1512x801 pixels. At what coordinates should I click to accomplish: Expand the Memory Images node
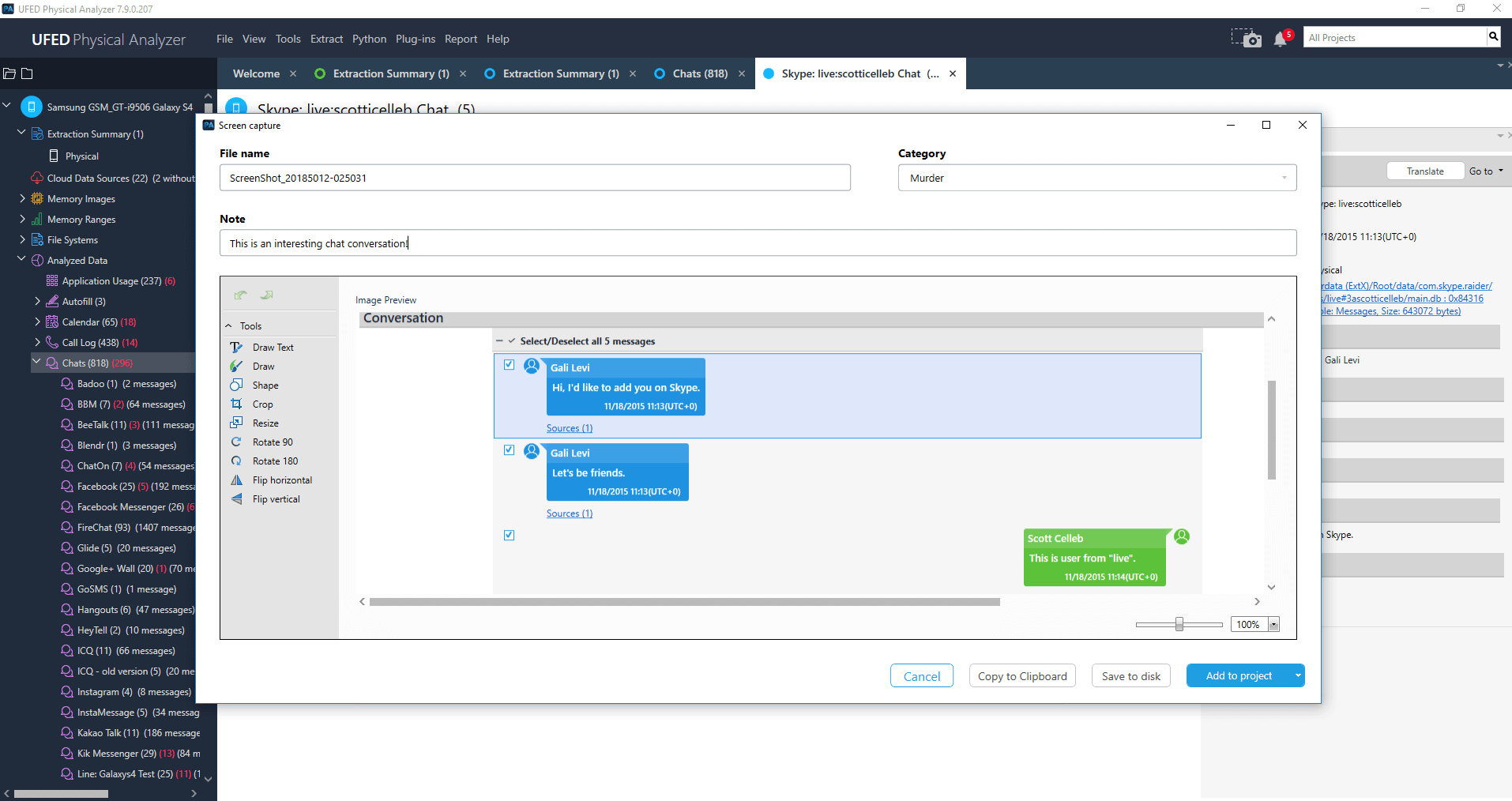coord(22,198)
